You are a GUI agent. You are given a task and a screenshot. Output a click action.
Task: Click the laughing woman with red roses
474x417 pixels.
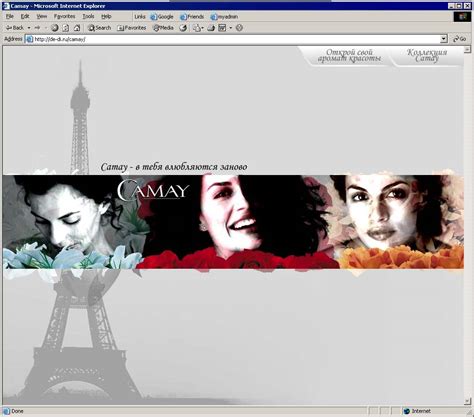(x=238, y=222)
